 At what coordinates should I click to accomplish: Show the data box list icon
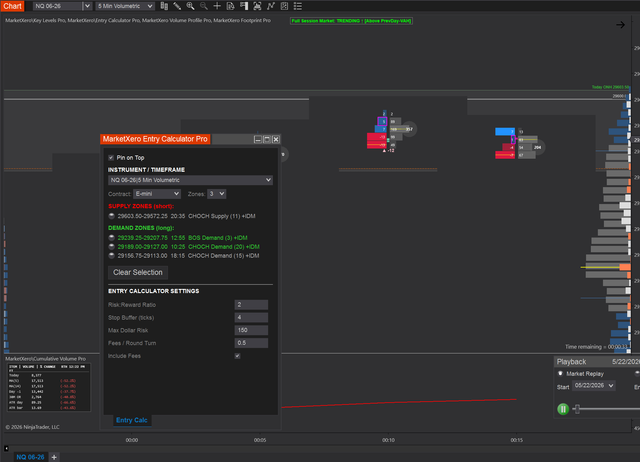[x=298, y=6]
